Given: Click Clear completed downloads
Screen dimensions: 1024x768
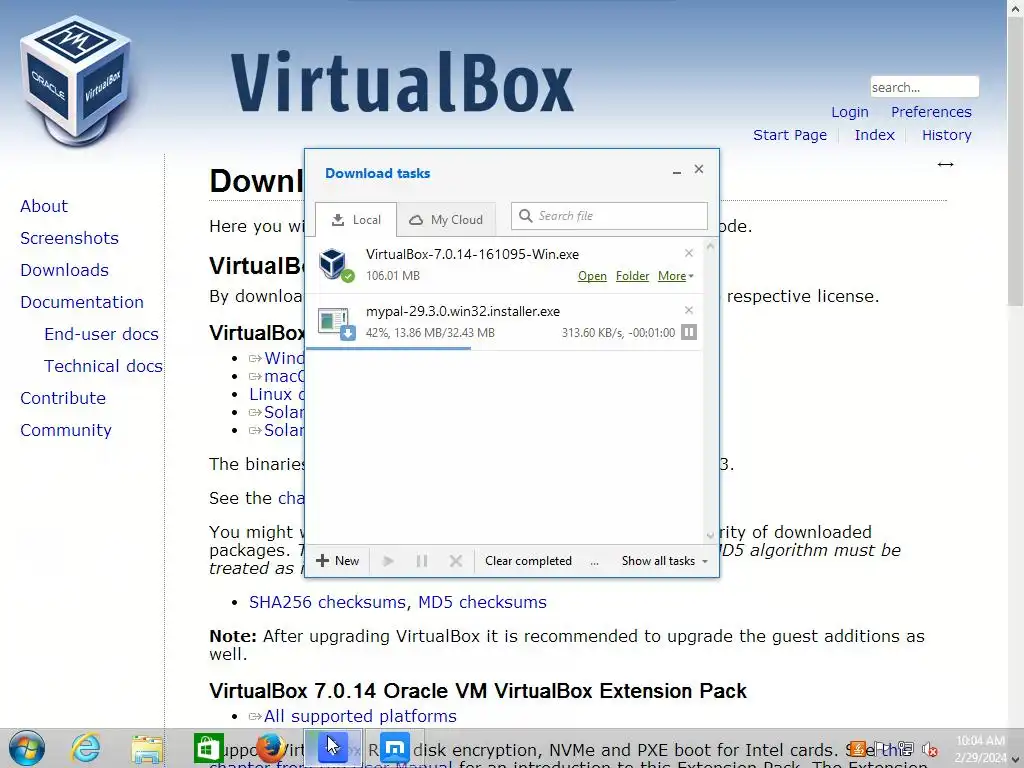Looking at the screenshot, I should pos(528,561).
